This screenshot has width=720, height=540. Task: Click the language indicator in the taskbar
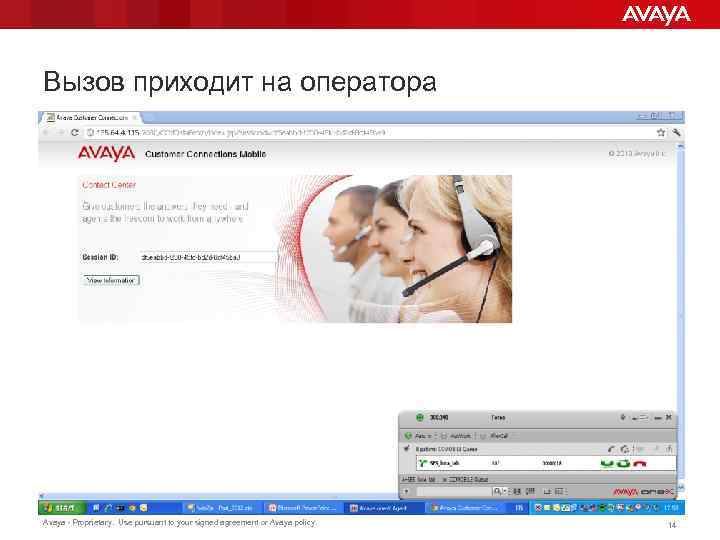519,508
